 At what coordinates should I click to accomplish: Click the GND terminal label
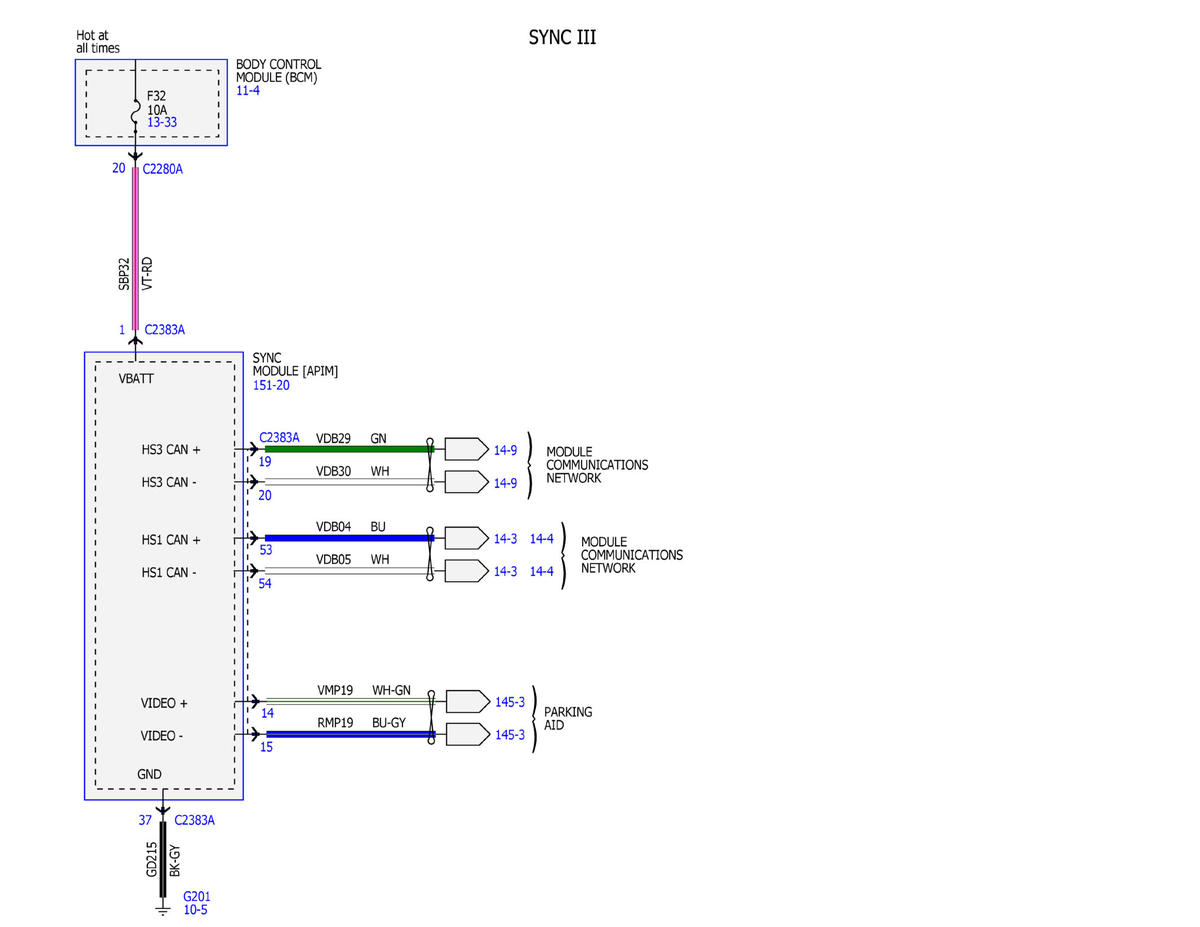click(x=149, y=774)
